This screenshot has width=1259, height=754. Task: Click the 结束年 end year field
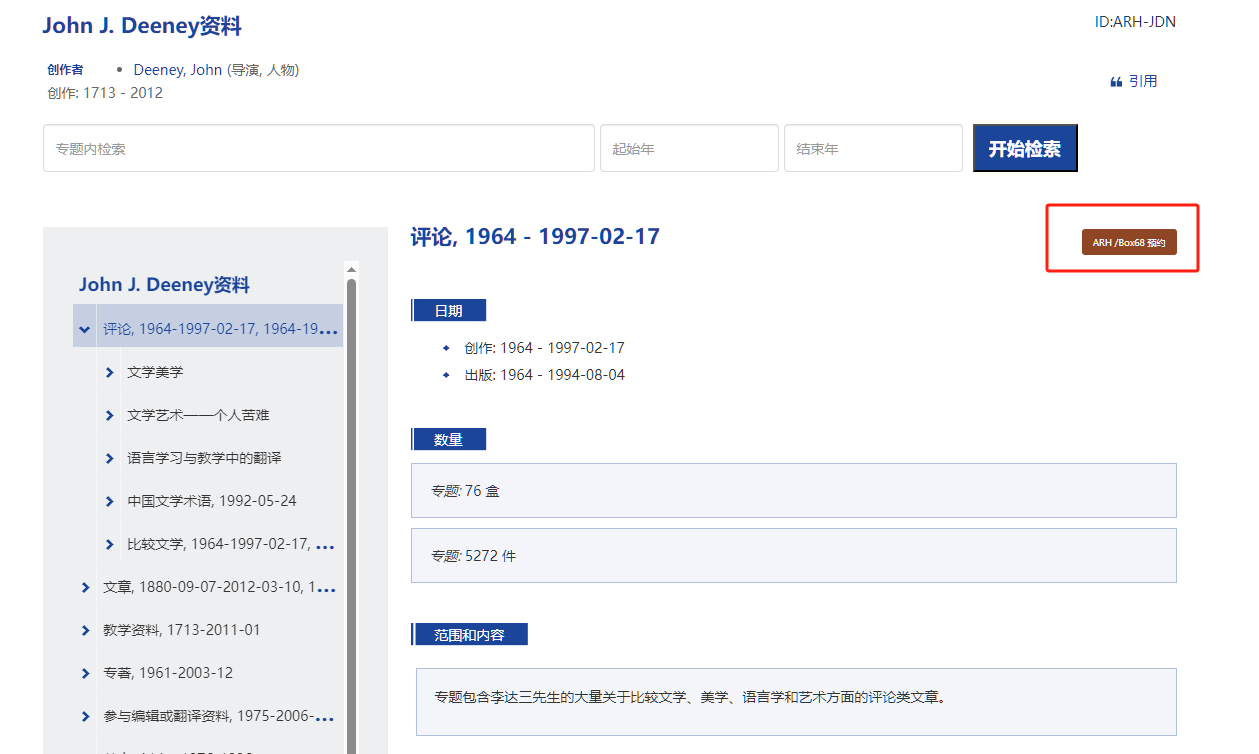click(x=873, y=148)
